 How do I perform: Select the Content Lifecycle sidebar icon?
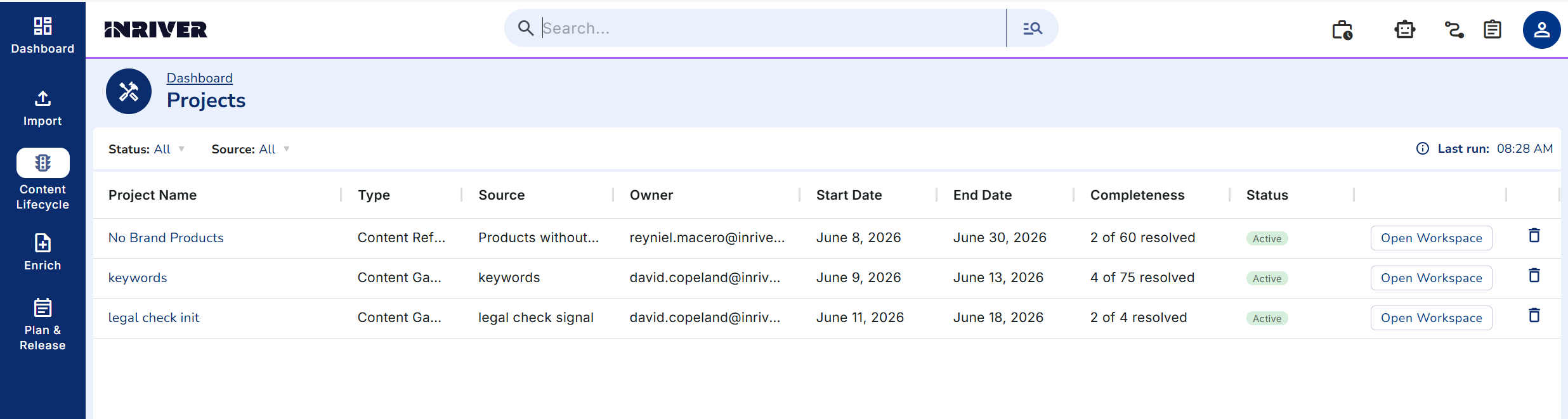[42, 163]
